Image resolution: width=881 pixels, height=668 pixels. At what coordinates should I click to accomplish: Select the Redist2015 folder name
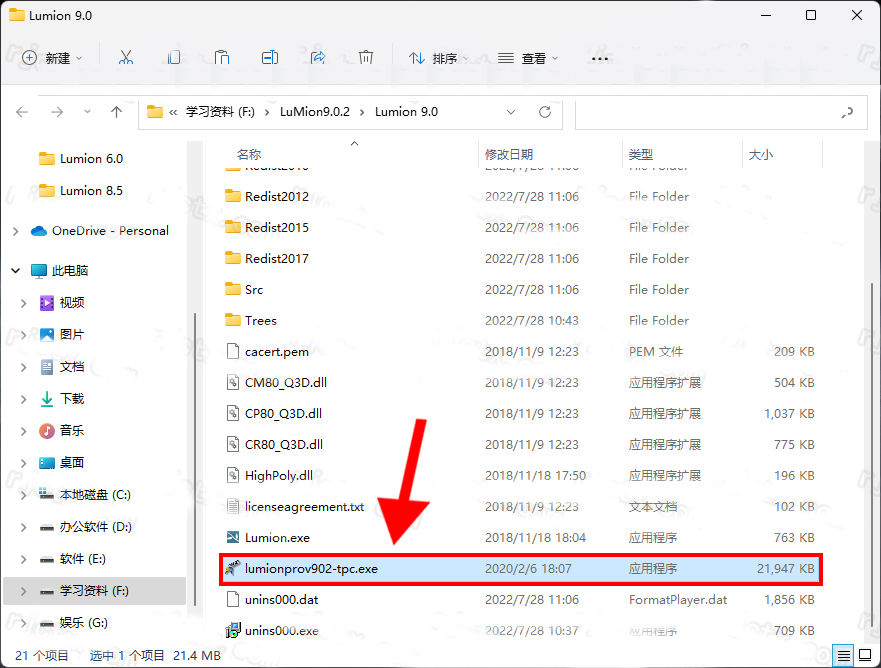(x=277, y=227)
